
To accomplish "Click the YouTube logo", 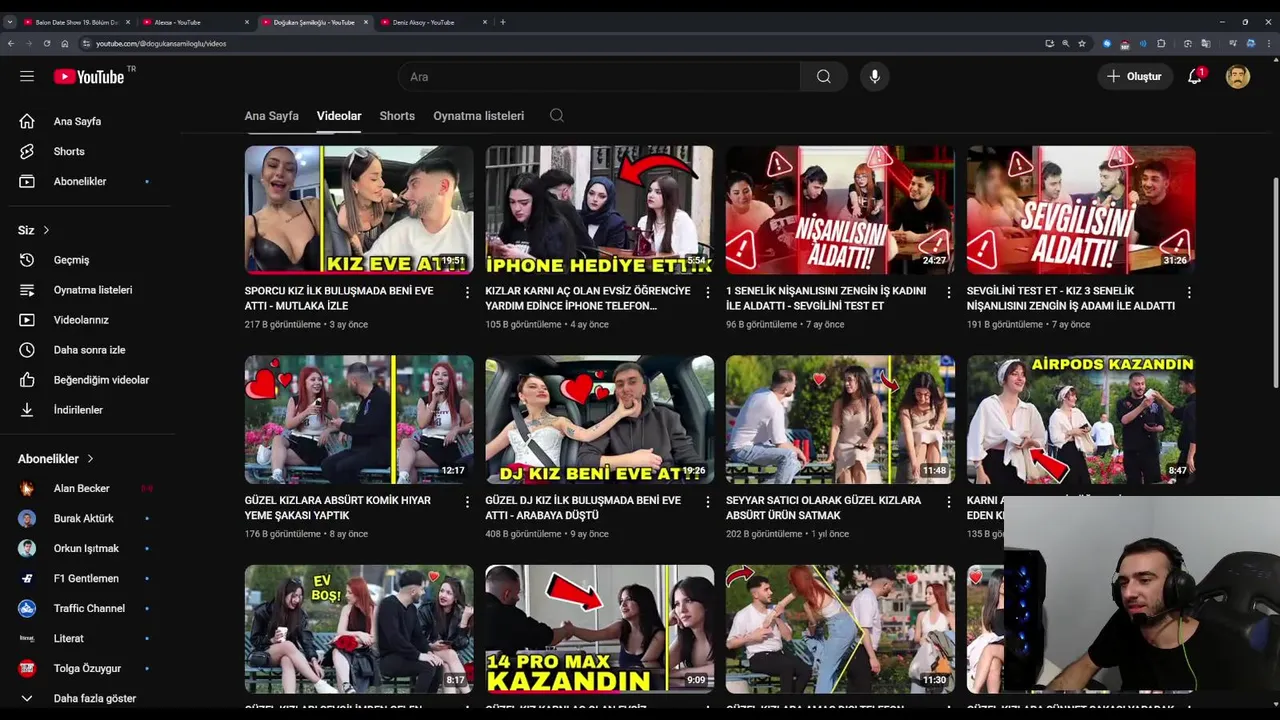I will (89, 77).
